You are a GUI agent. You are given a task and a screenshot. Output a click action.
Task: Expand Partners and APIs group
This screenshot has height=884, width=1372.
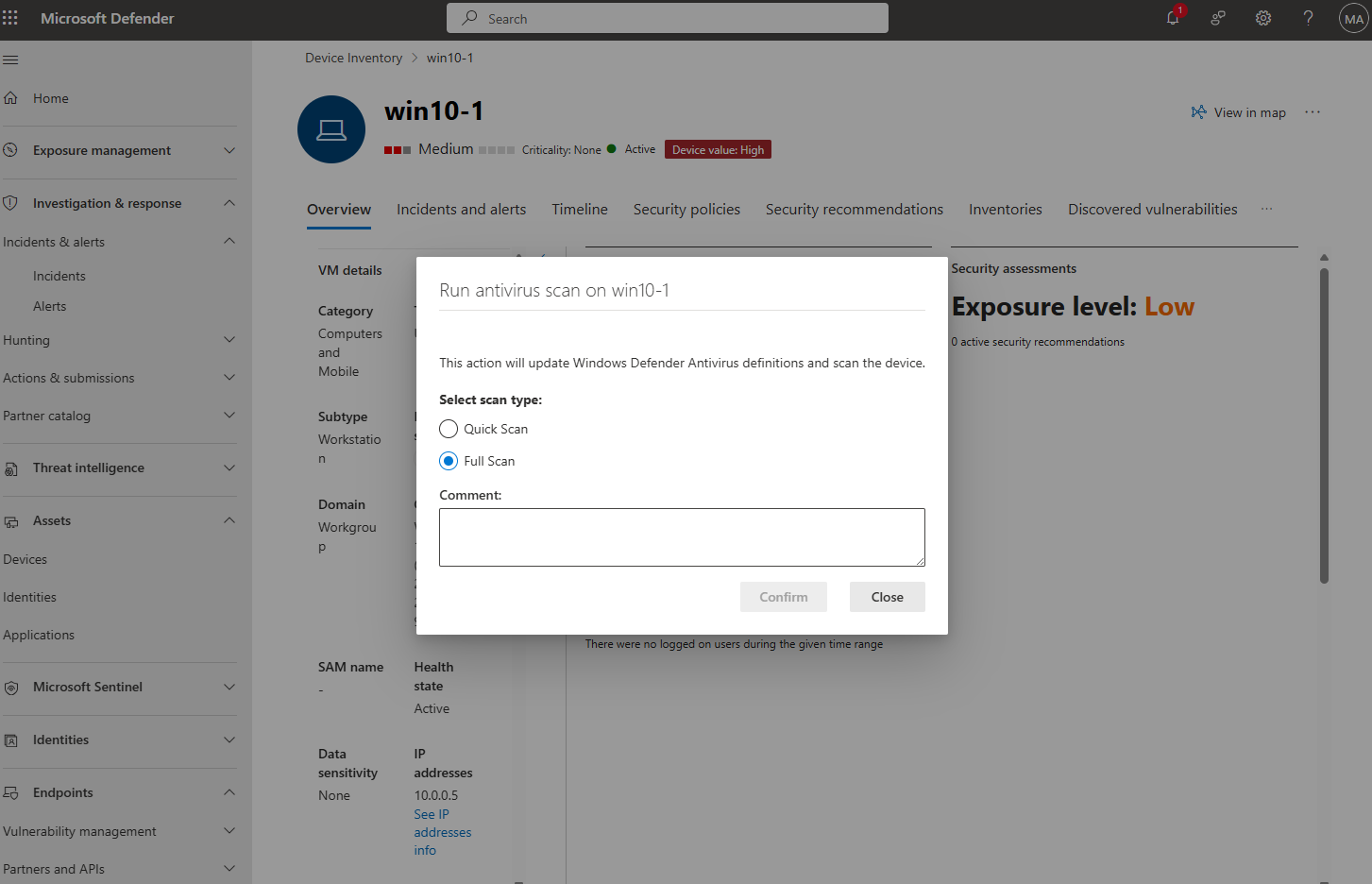coord(229,868)
